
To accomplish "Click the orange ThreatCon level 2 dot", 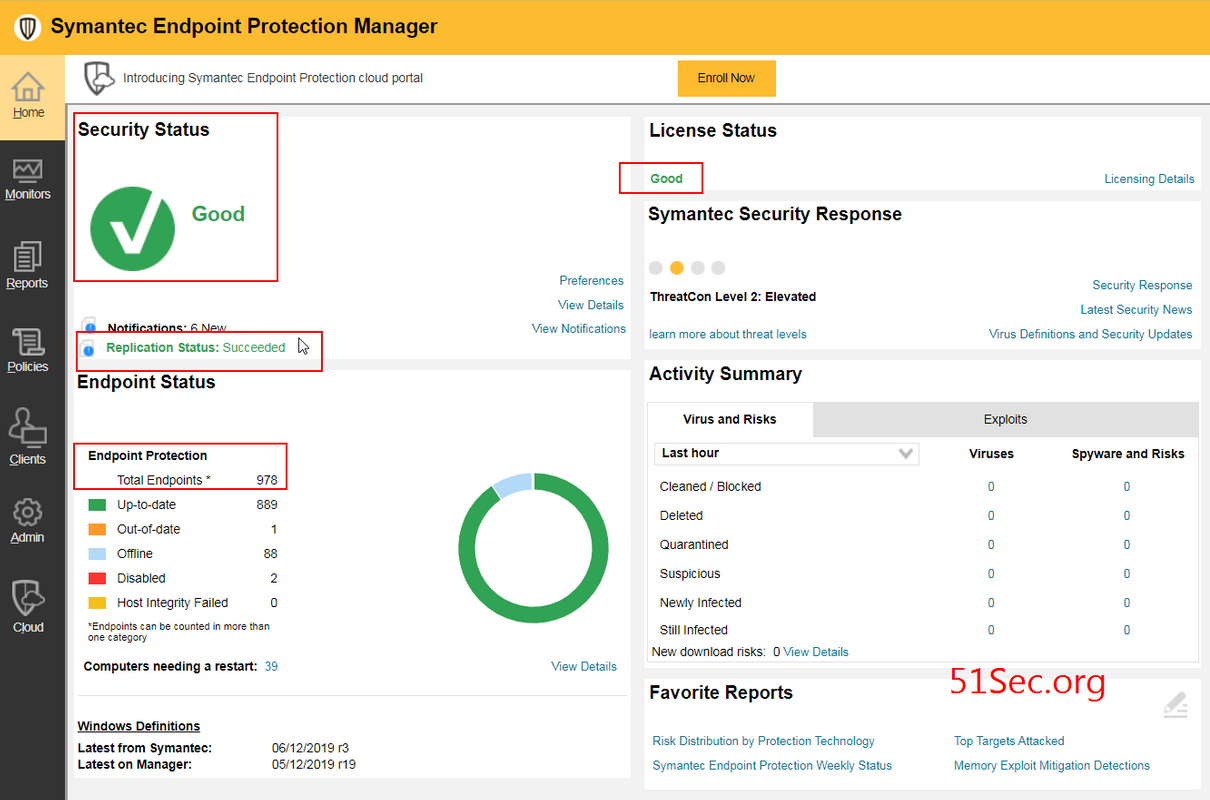I will (x=677, y=268).
